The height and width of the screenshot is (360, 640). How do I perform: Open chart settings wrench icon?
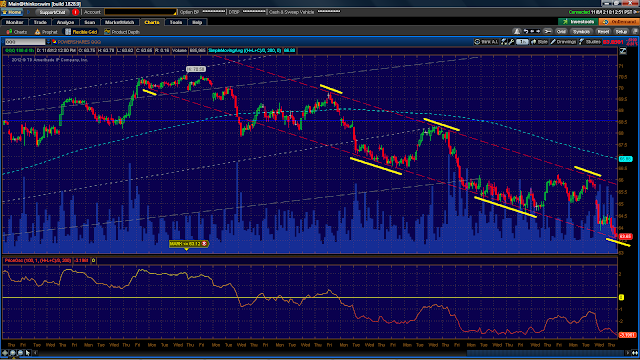[511, 42]
